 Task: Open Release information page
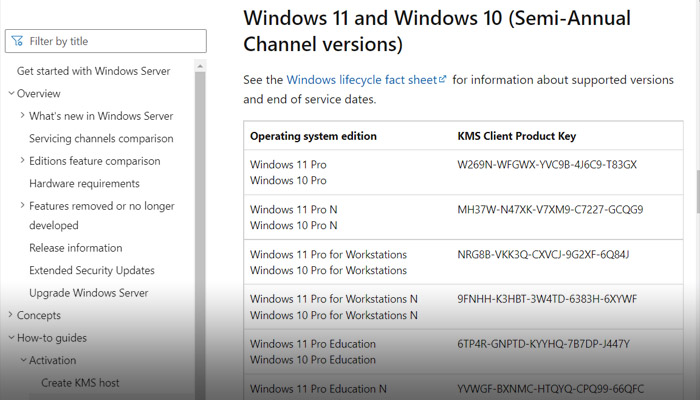(75, 248)
